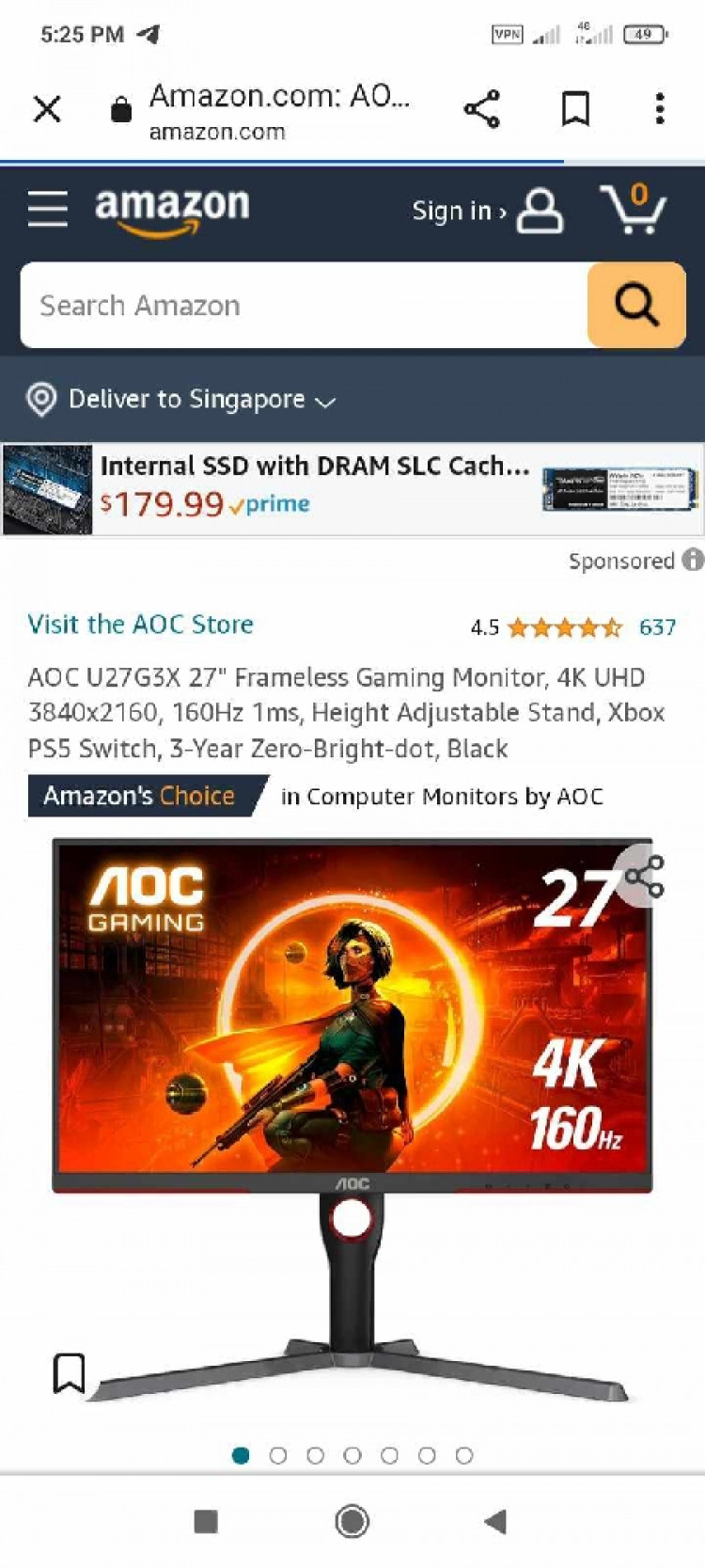Click Sign in account link
Image resolution: width=705 pixels, height=1568 pixels.
pos(487,211)
